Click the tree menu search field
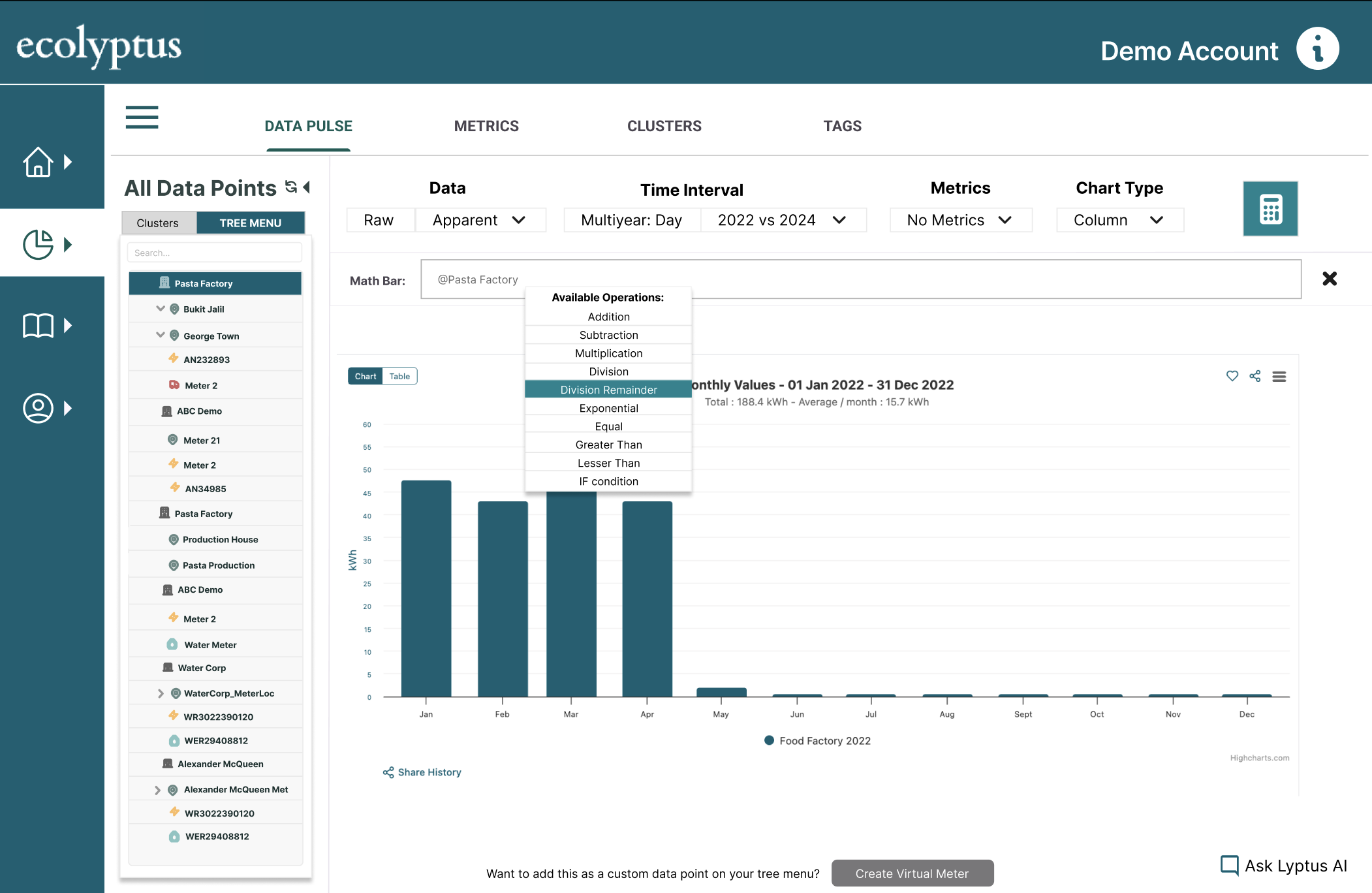Screen dimensions: 1372x893 (x=215, y=253)
